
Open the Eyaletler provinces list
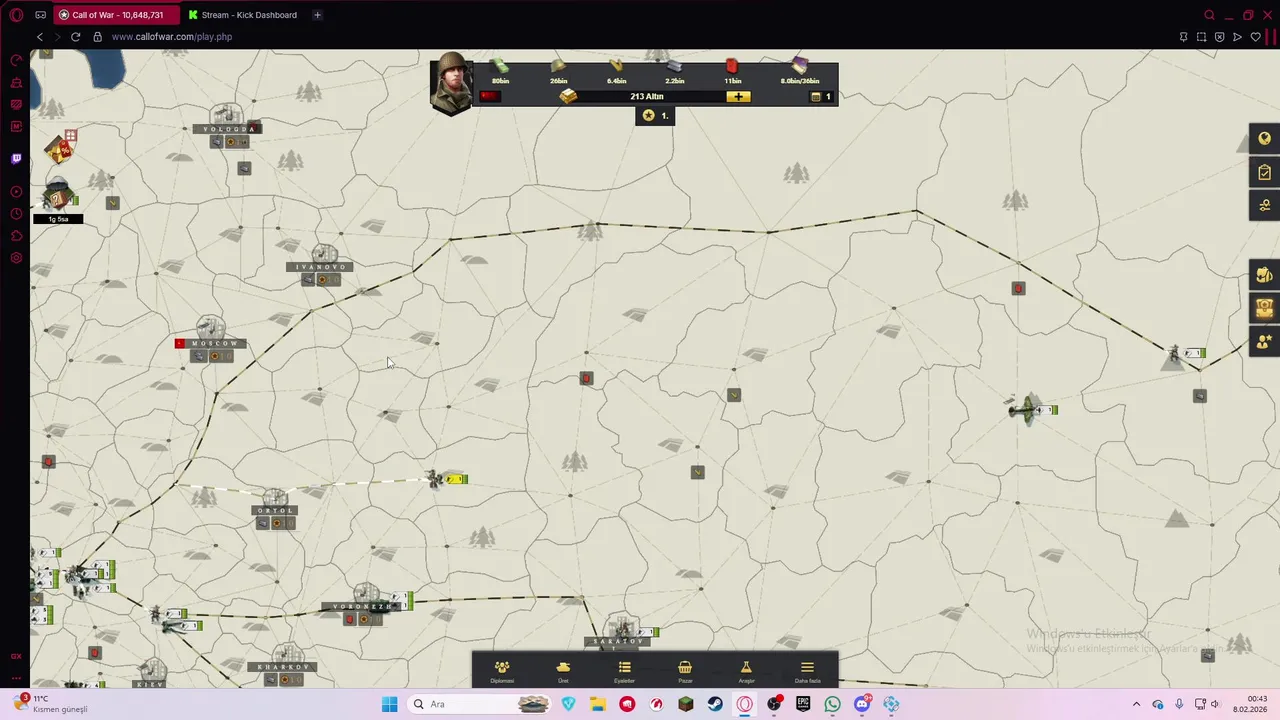click(624, 671)
